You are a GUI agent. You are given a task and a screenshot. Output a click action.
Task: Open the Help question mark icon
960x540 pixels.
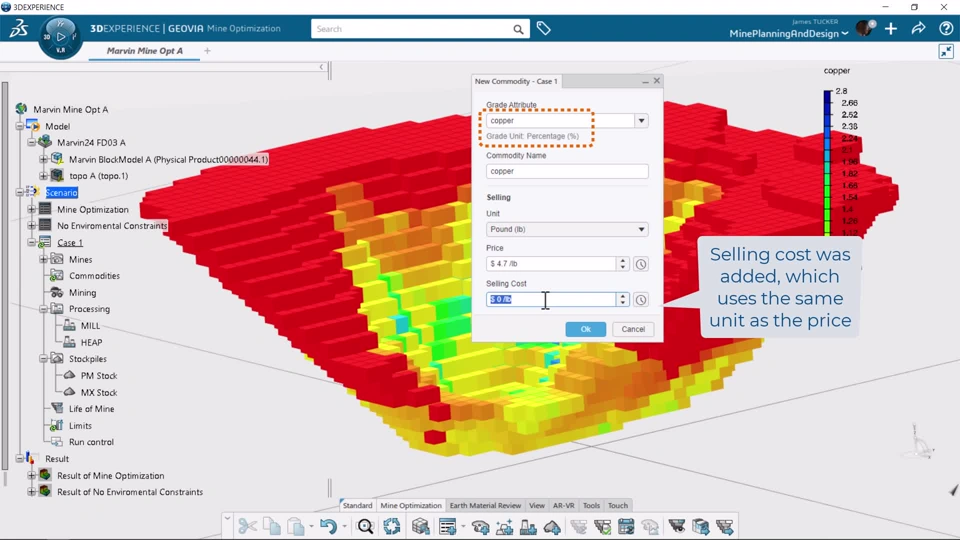pyautogui.click(x=946, y=28)
